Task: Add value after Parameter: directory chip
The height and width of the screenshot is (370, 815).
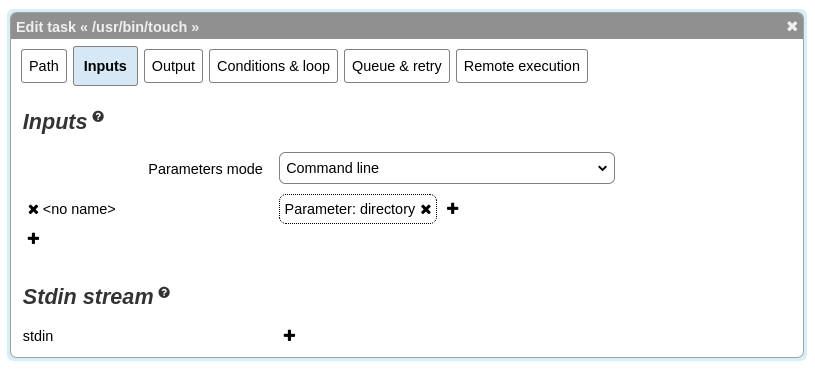Action: coord(453,208)
